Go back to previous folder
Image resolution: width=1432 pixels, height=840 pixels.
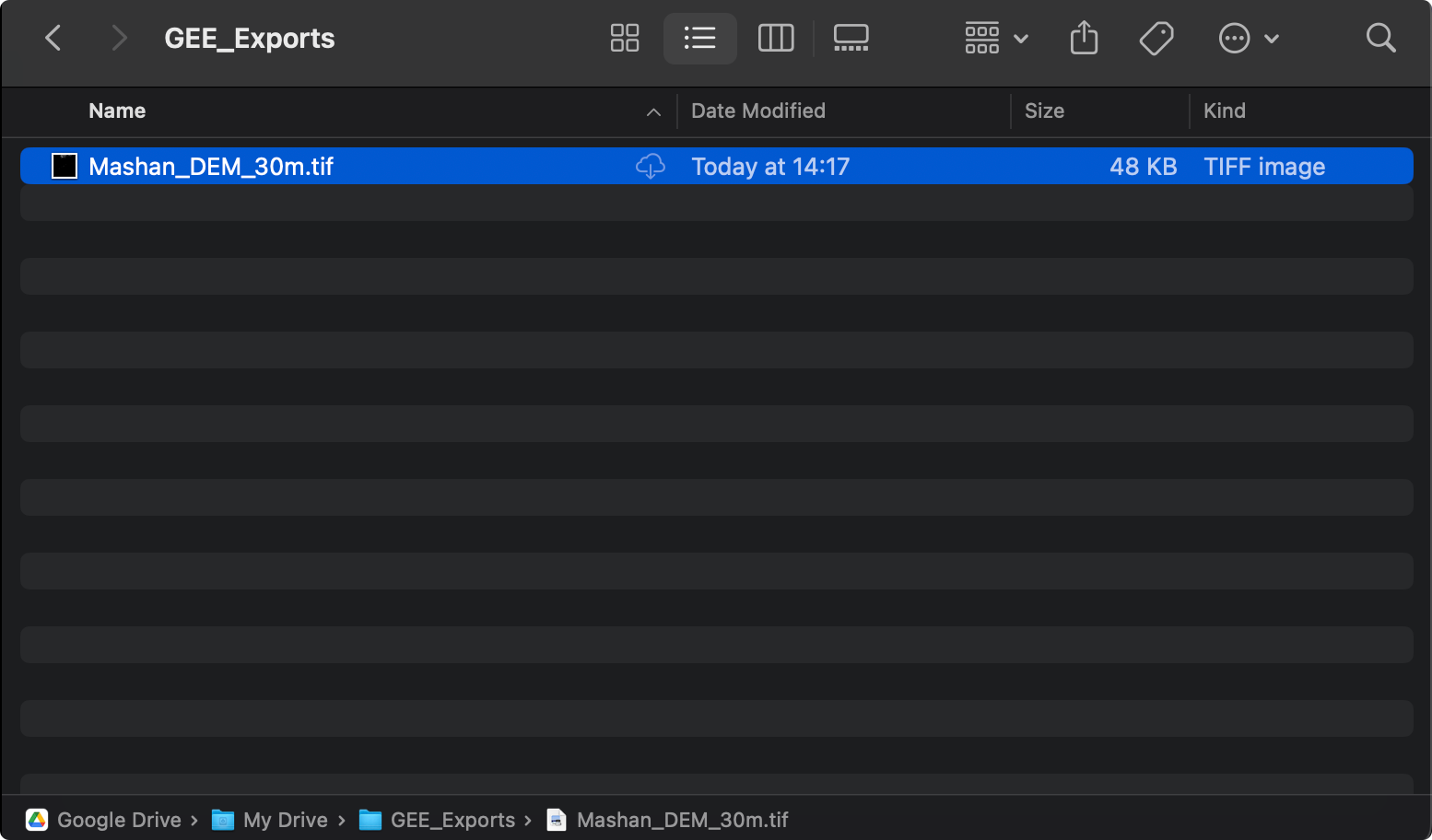[x=53, y=38]
